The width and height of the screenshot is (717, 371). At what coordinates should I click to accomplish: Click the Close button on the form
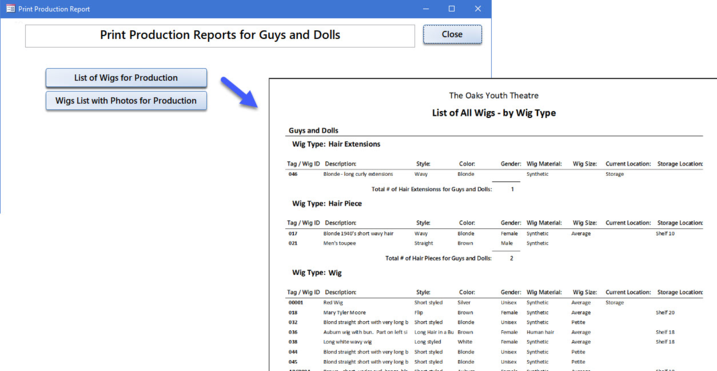tap(452, 34)
